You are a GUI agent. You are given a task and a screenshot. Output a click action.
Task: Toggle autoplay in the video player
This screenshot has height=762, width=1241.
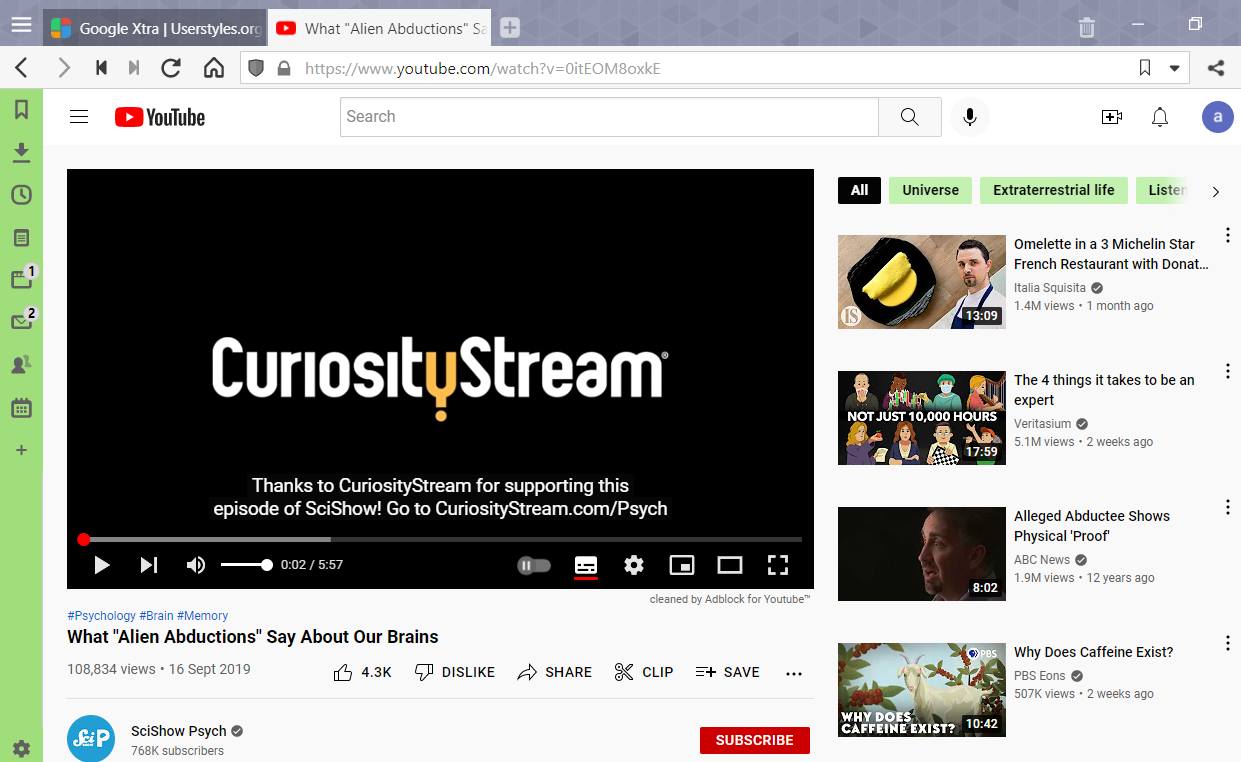pyautogui.click(x=534, y=565)
